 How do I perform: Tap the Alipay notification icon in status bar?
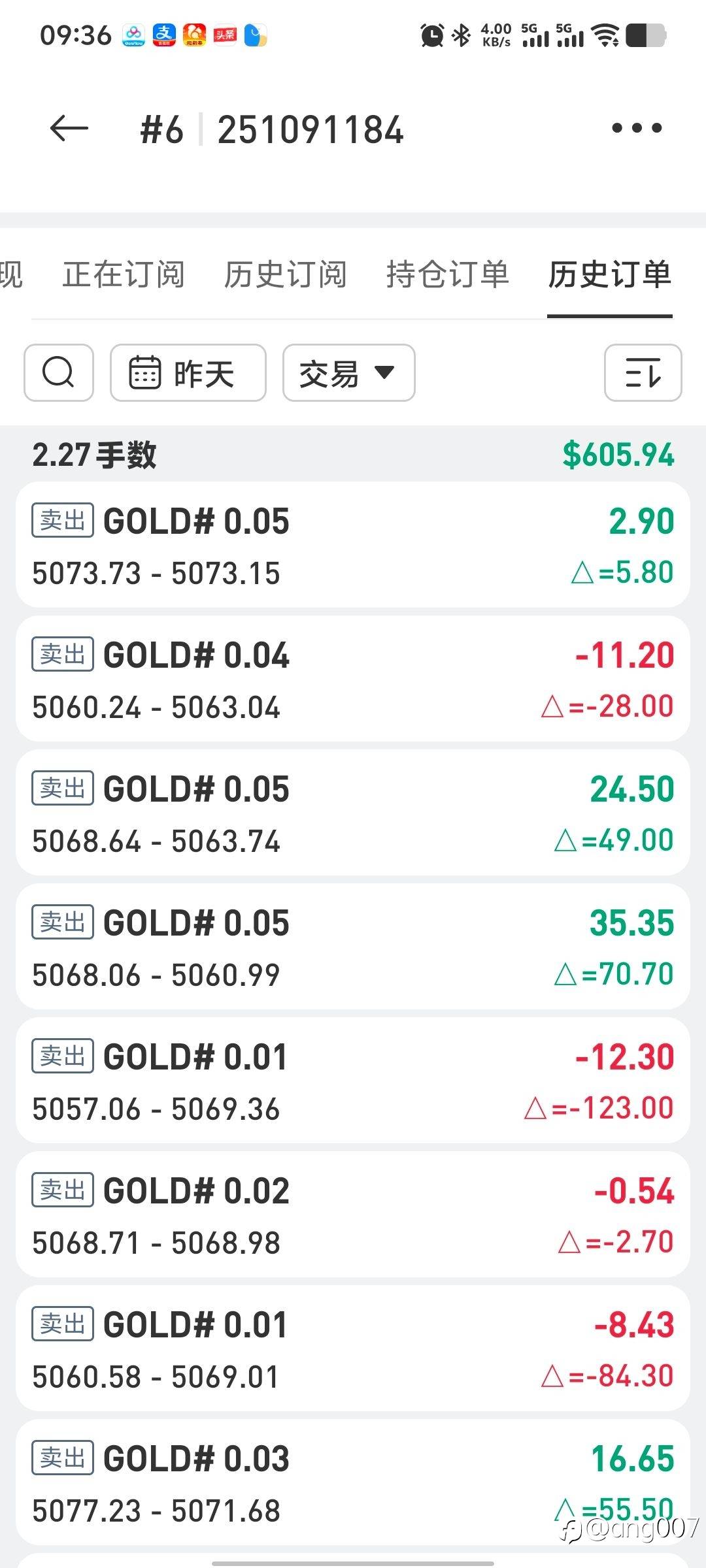(164, 35)
